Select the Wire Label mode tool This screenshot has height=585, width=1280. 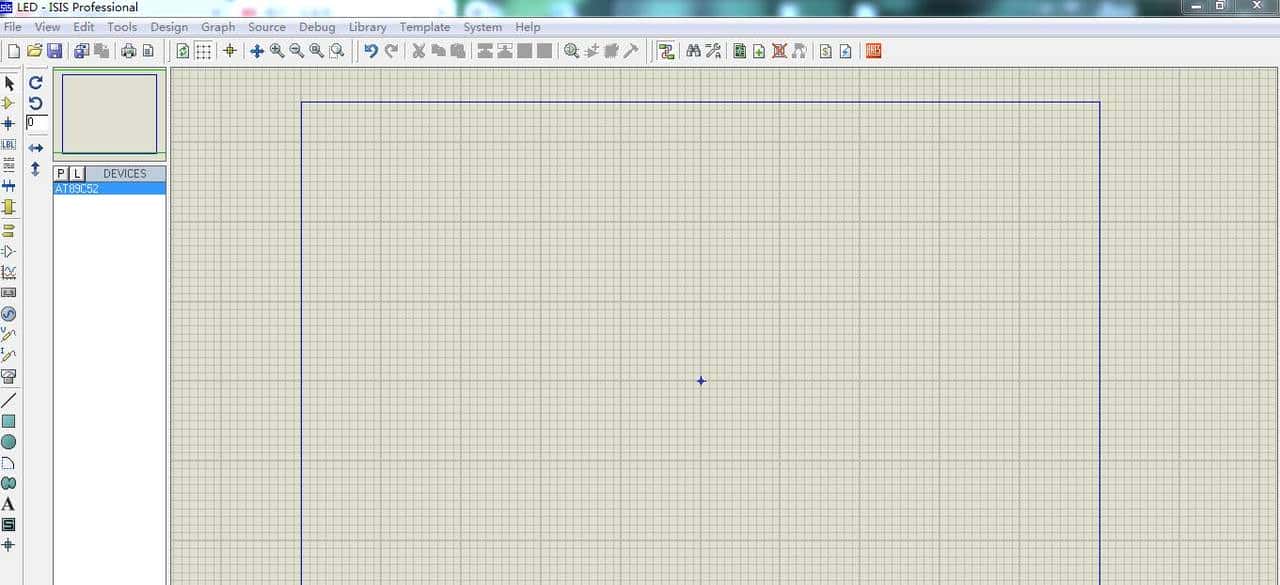click(x=9, y=145)
